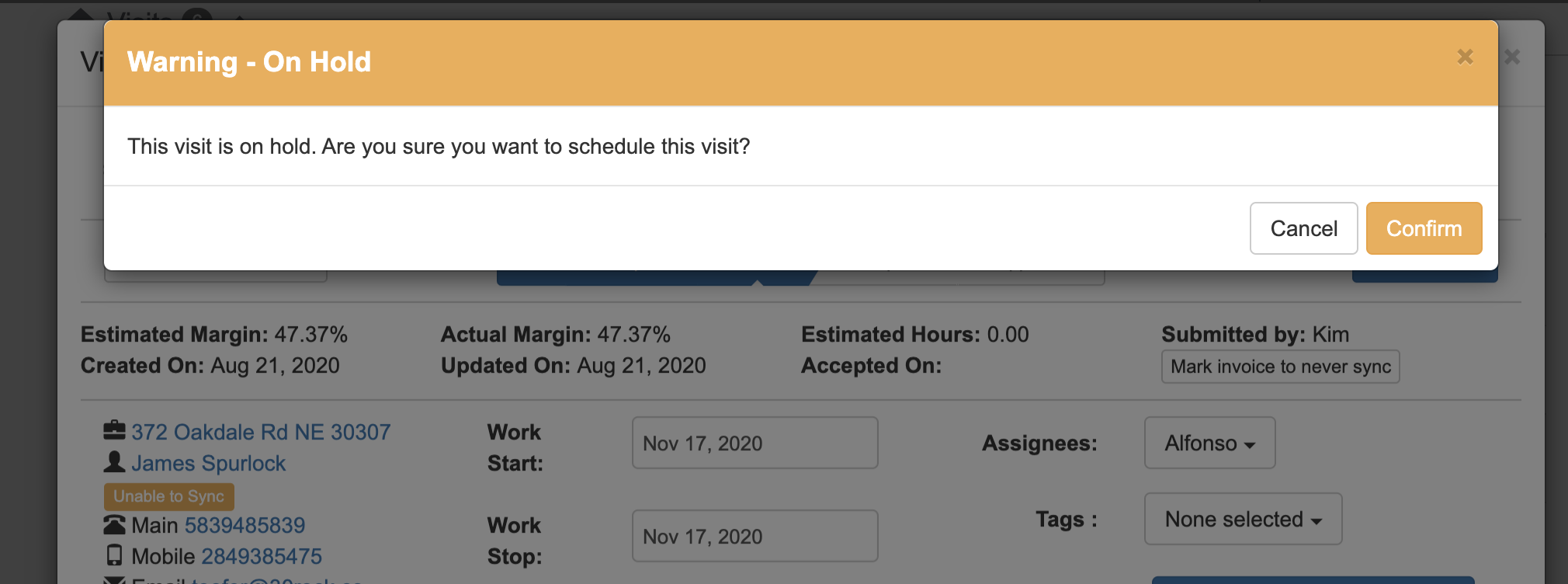
Task: Click the telephone icon next to Main
Action: click(114, 525)
